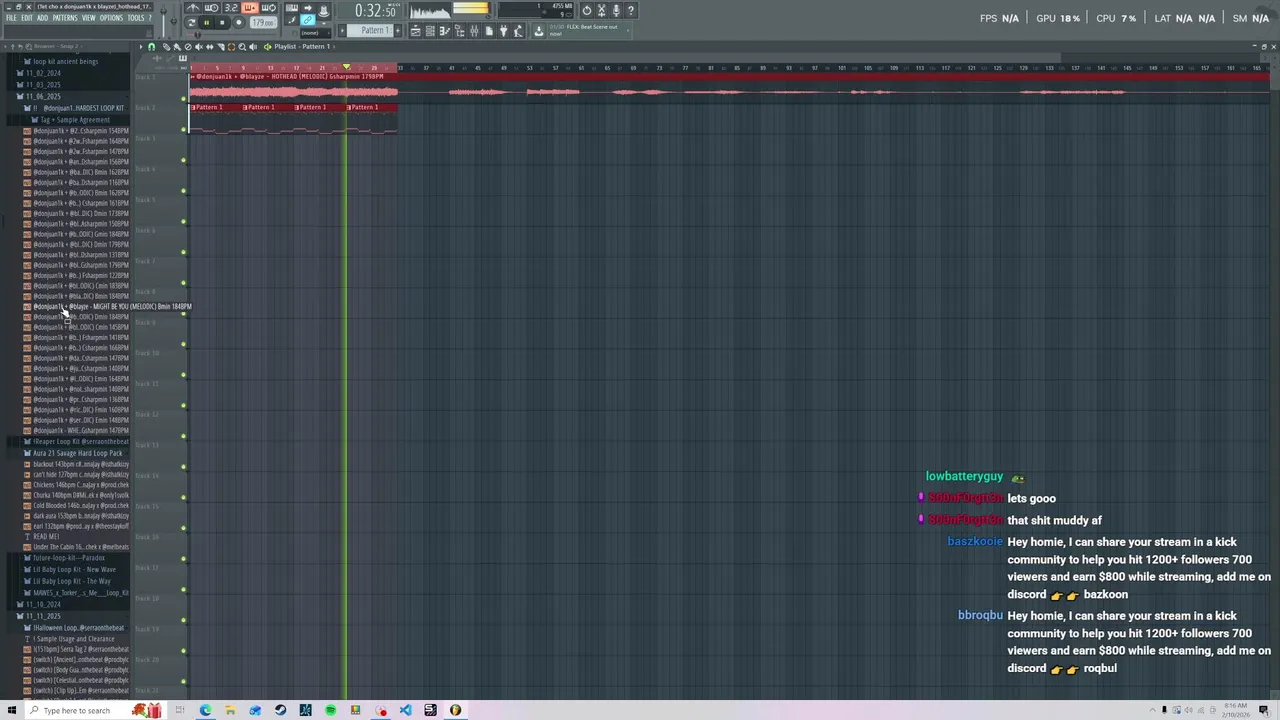
Task: Open the TOOLS menu
Action: tap(136, 18)
